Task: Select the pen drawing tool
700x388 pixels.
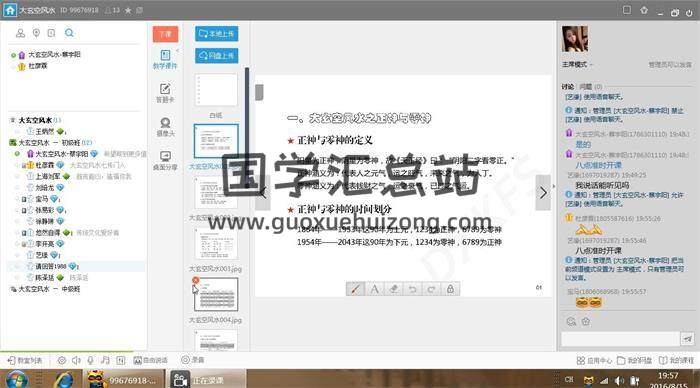Action: point(355,289)
